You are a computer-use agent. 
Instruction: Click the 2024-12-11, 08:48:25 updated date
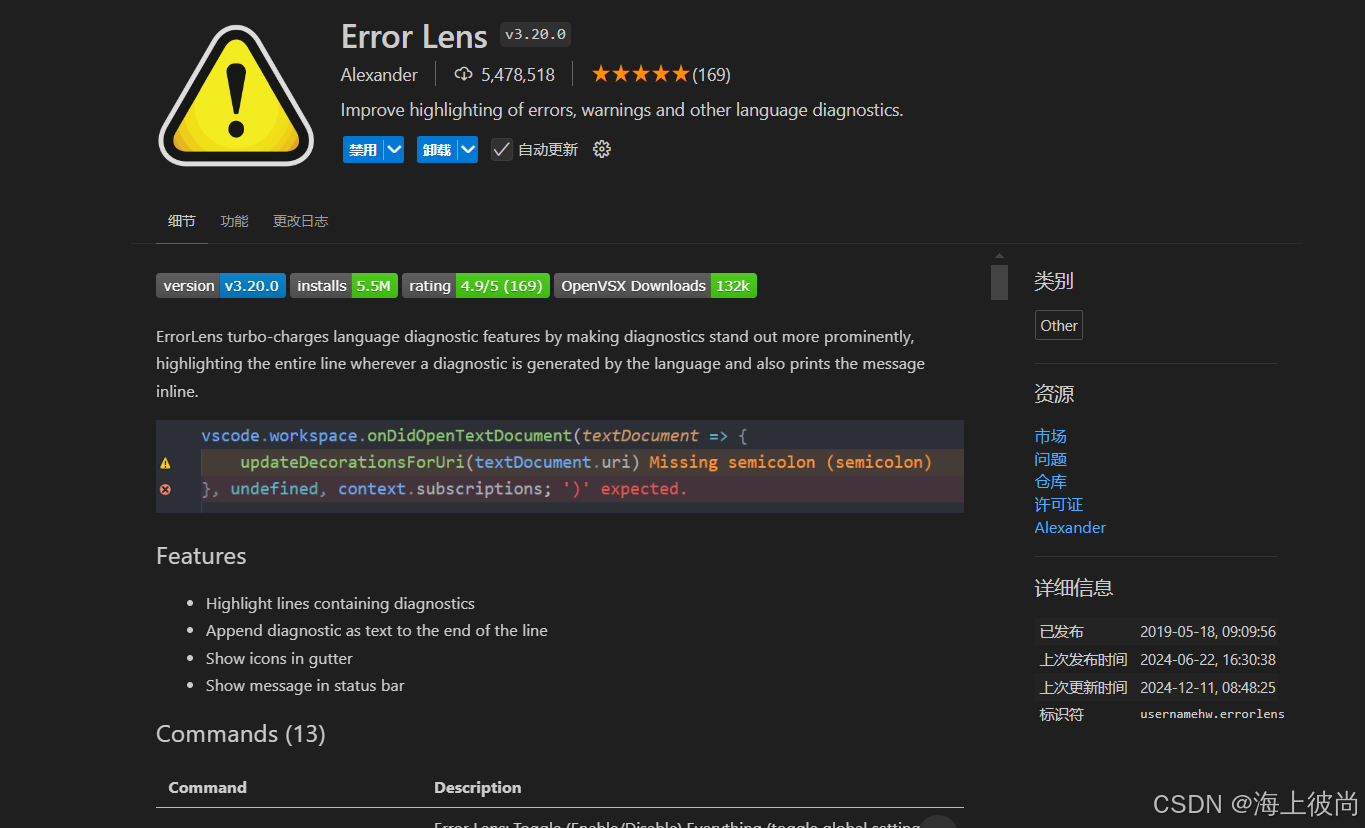[x=1208, y=688]
